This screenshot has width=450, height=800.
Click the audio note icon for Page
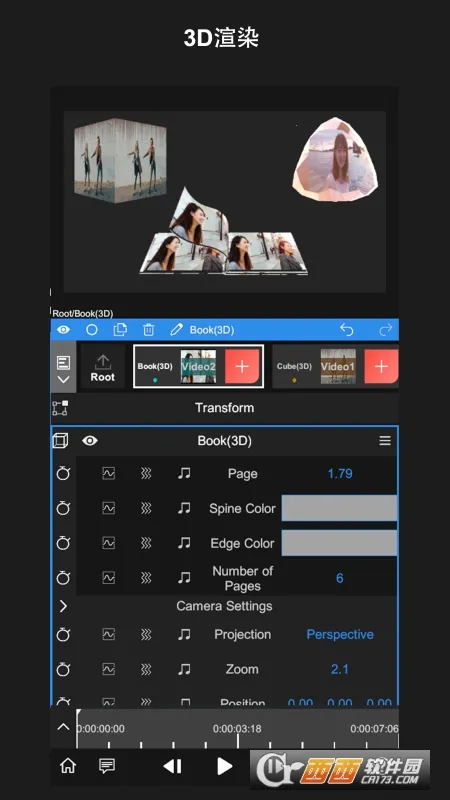pyautogui.click(x=184, y=473)
